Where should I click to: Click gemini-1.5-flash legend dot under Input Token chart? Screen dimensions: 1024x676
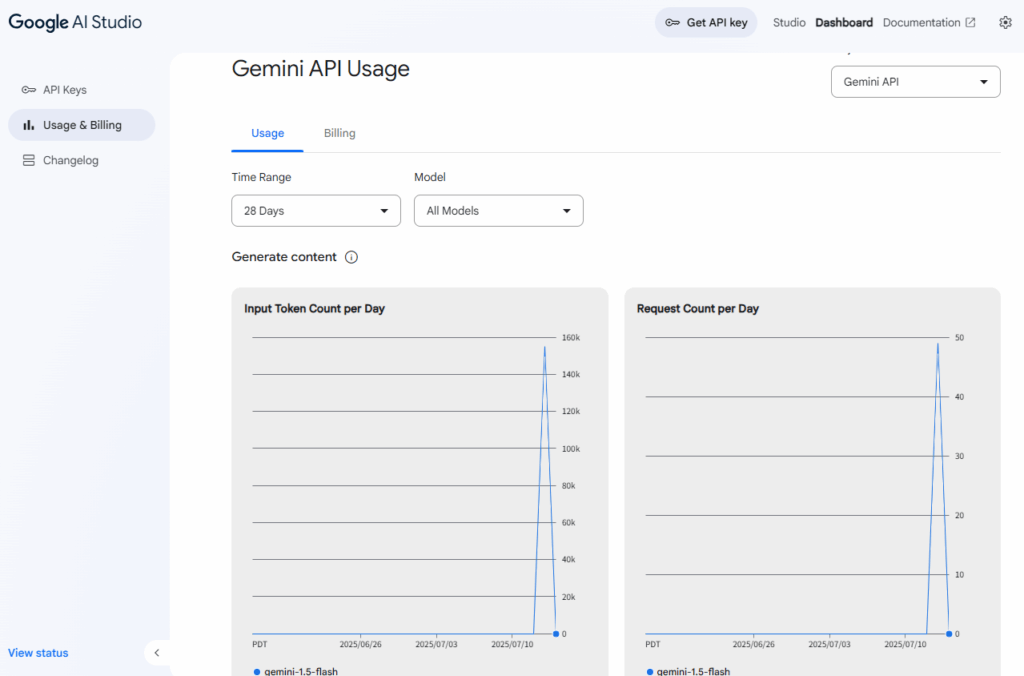pyautogui.click(x=257, y=671)
